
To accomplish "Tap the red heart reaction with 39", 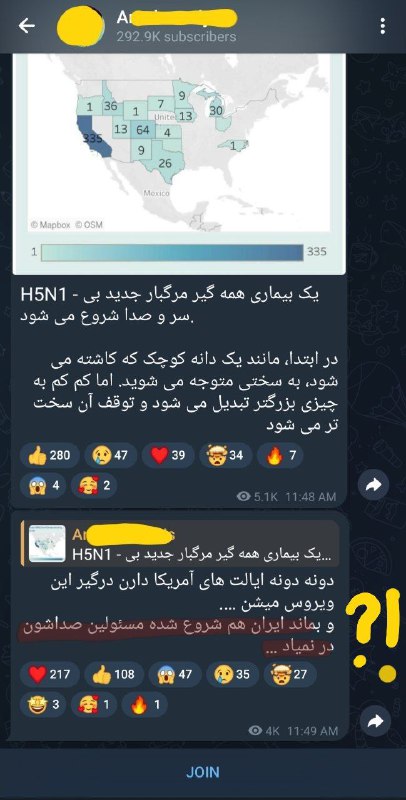I will (168, 455).
